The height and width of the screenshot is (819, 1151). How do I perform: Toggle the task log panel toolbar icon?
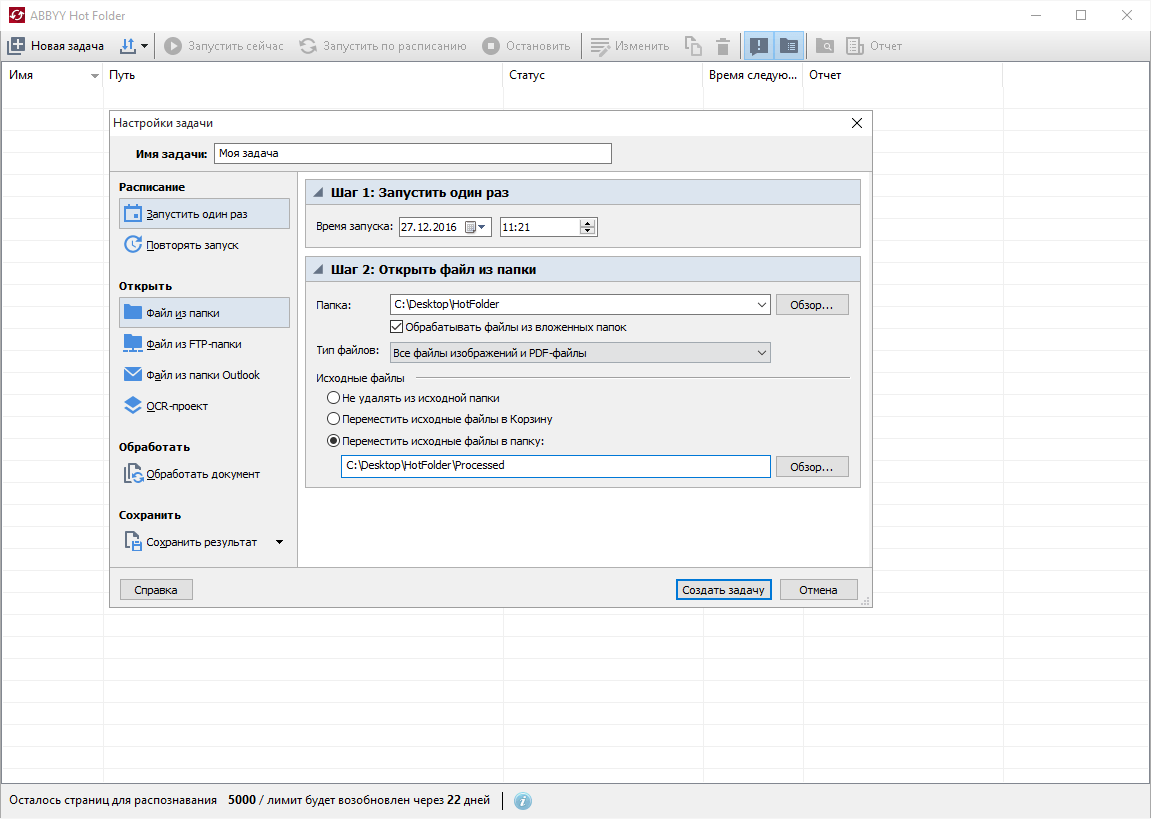(788, 46)
